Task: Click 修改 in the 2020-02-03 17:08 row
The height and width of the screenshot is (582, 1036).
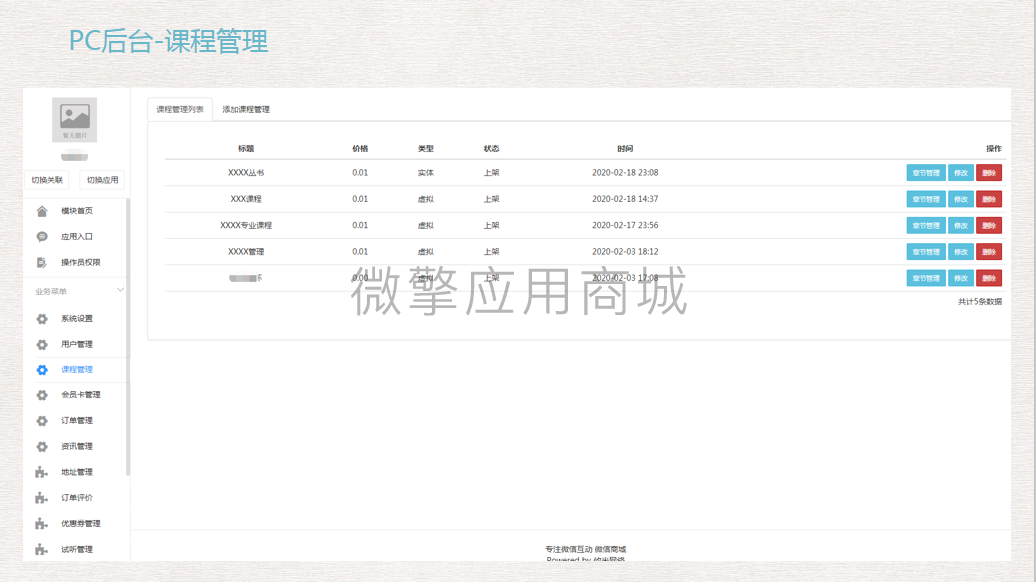Action: [961, 278]
